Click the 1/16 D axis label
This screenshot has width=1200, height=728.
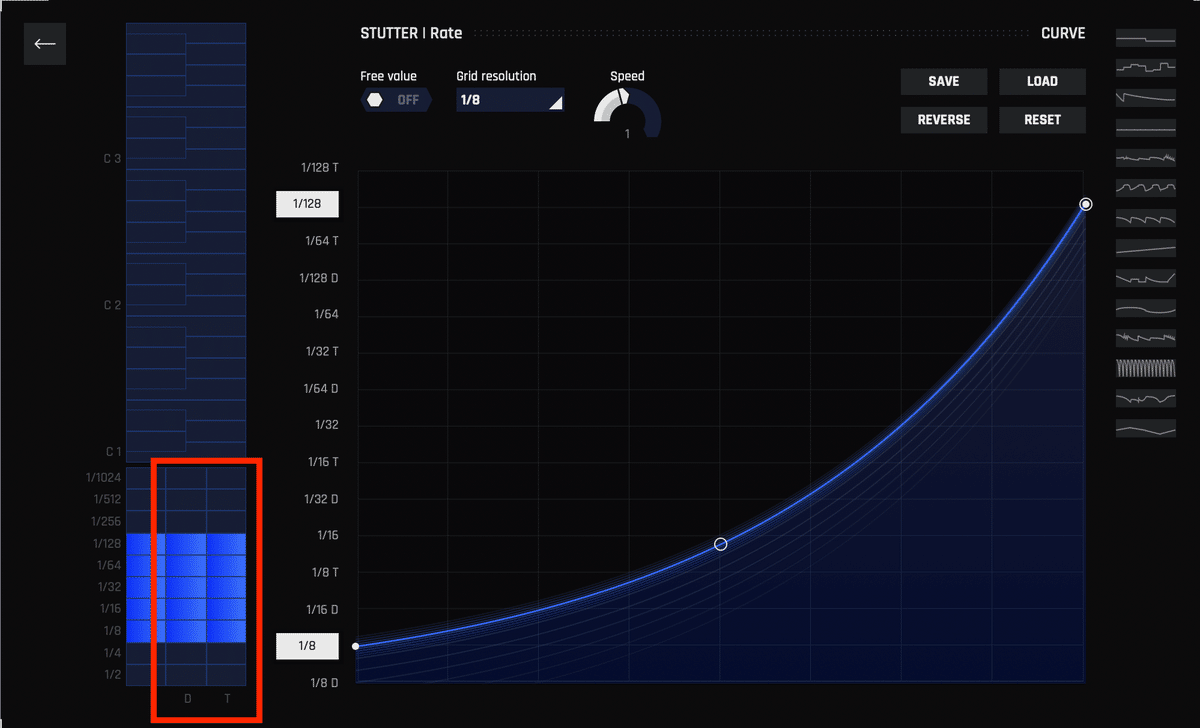(322, 609)
